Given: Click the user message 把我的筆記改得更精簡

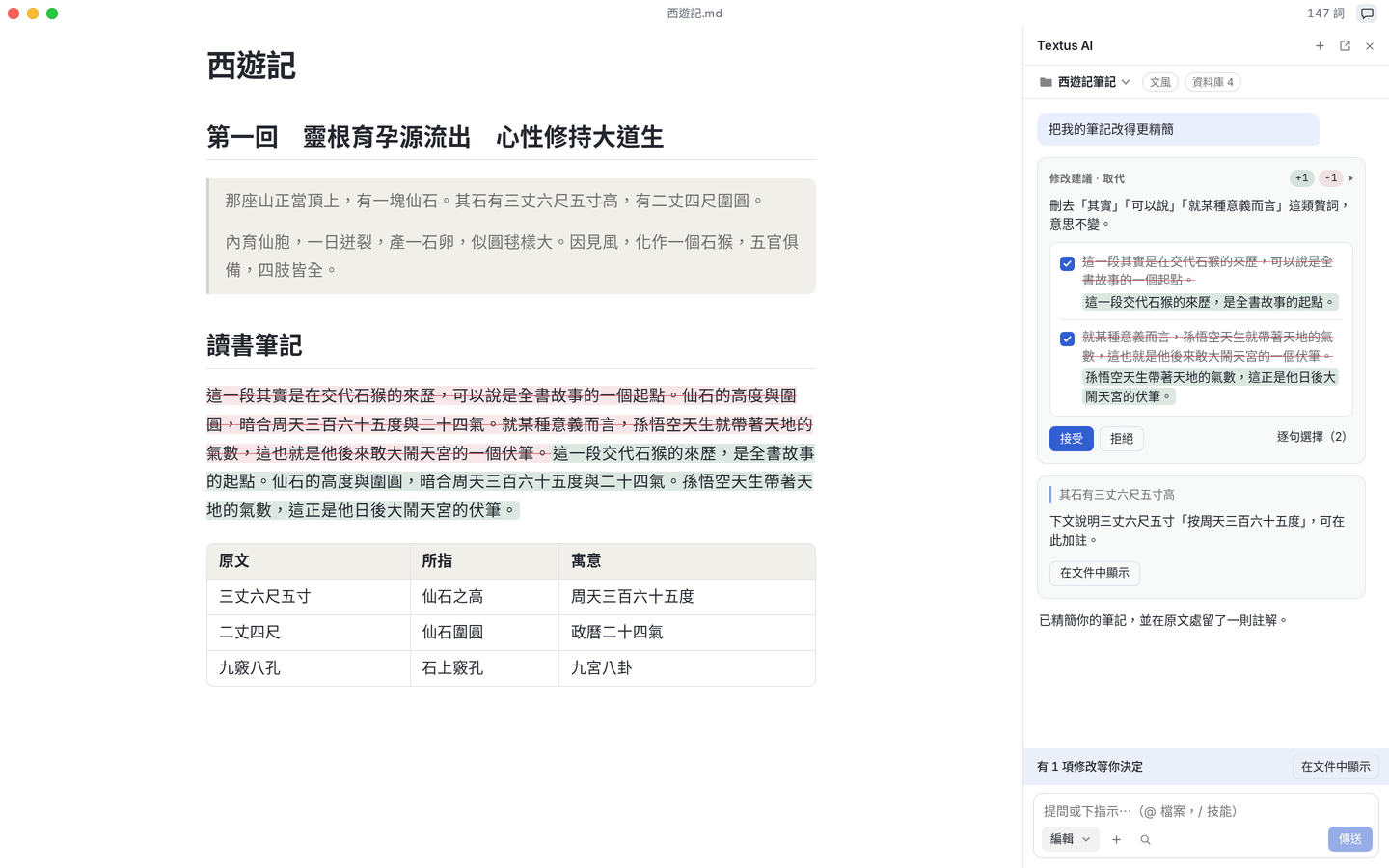Looking at the screenshot, I should [1178, 129].
